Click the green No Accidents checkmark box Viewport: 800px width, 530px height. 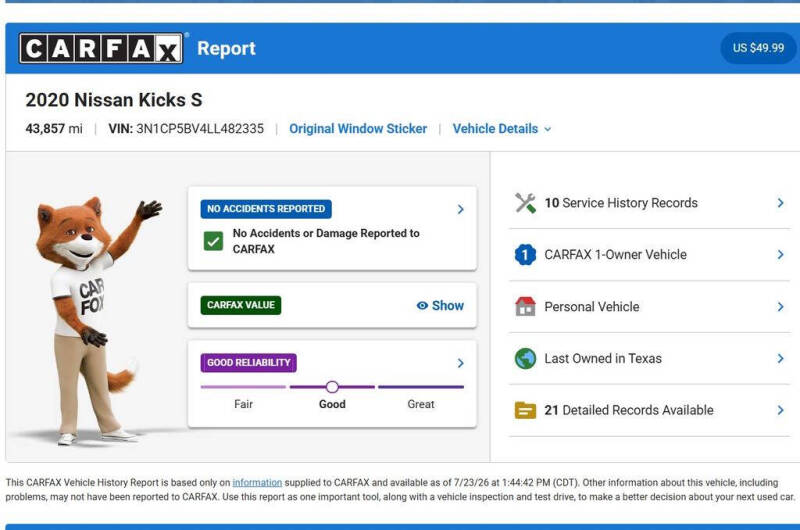click(213, 241)
